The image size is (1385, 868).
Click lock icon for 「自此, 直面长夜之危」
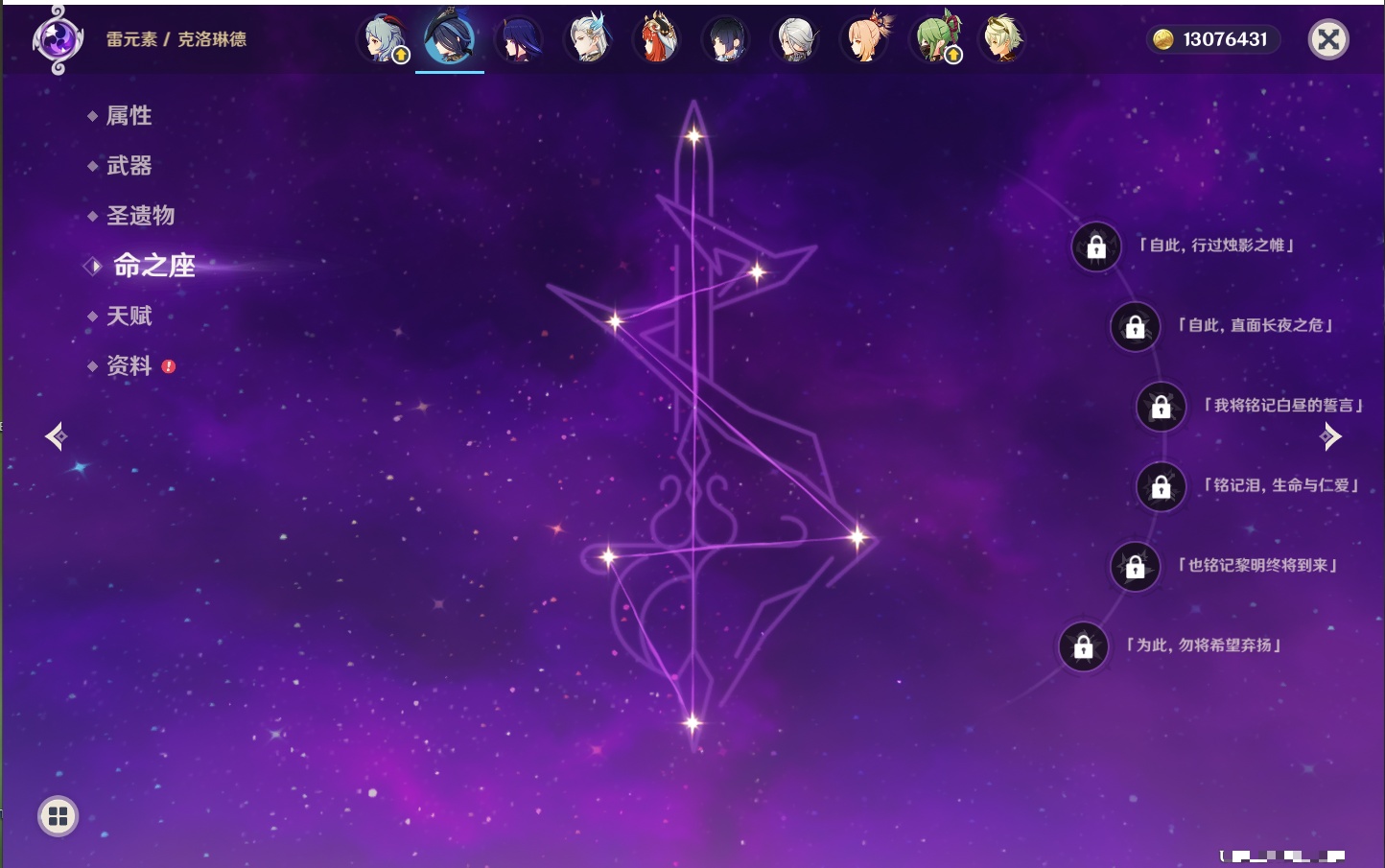[x=1135, y=327]
